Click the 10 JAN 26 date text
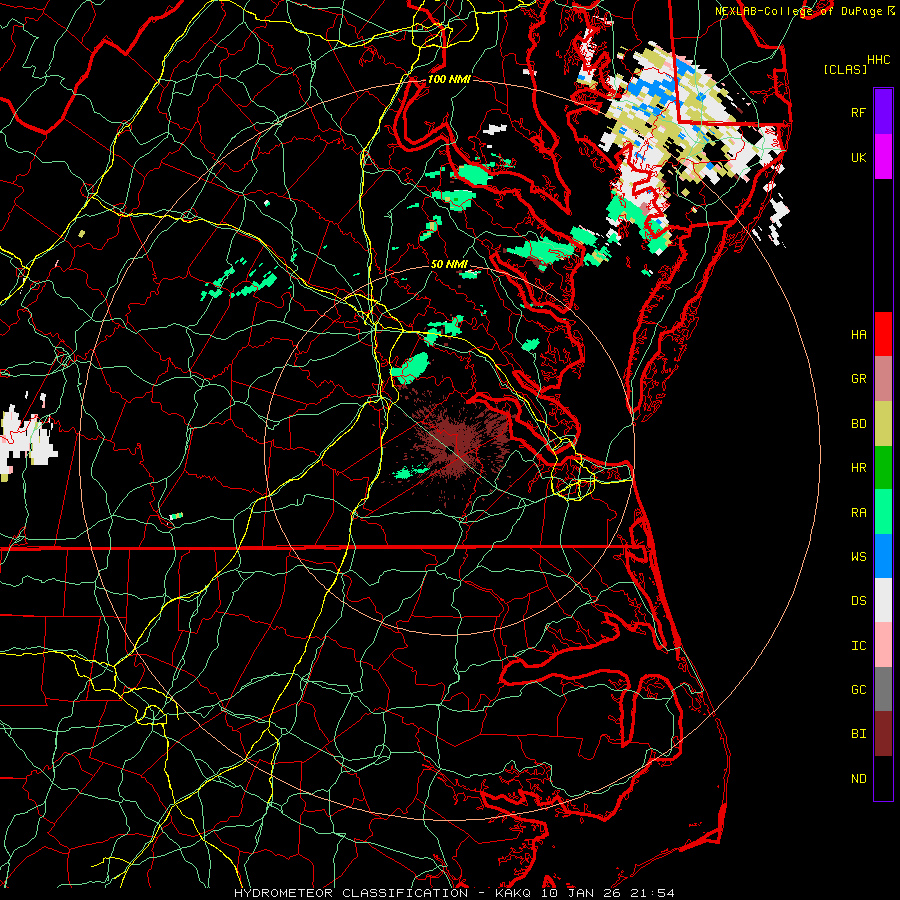The image size is (900, 900). tap(582, 893)
